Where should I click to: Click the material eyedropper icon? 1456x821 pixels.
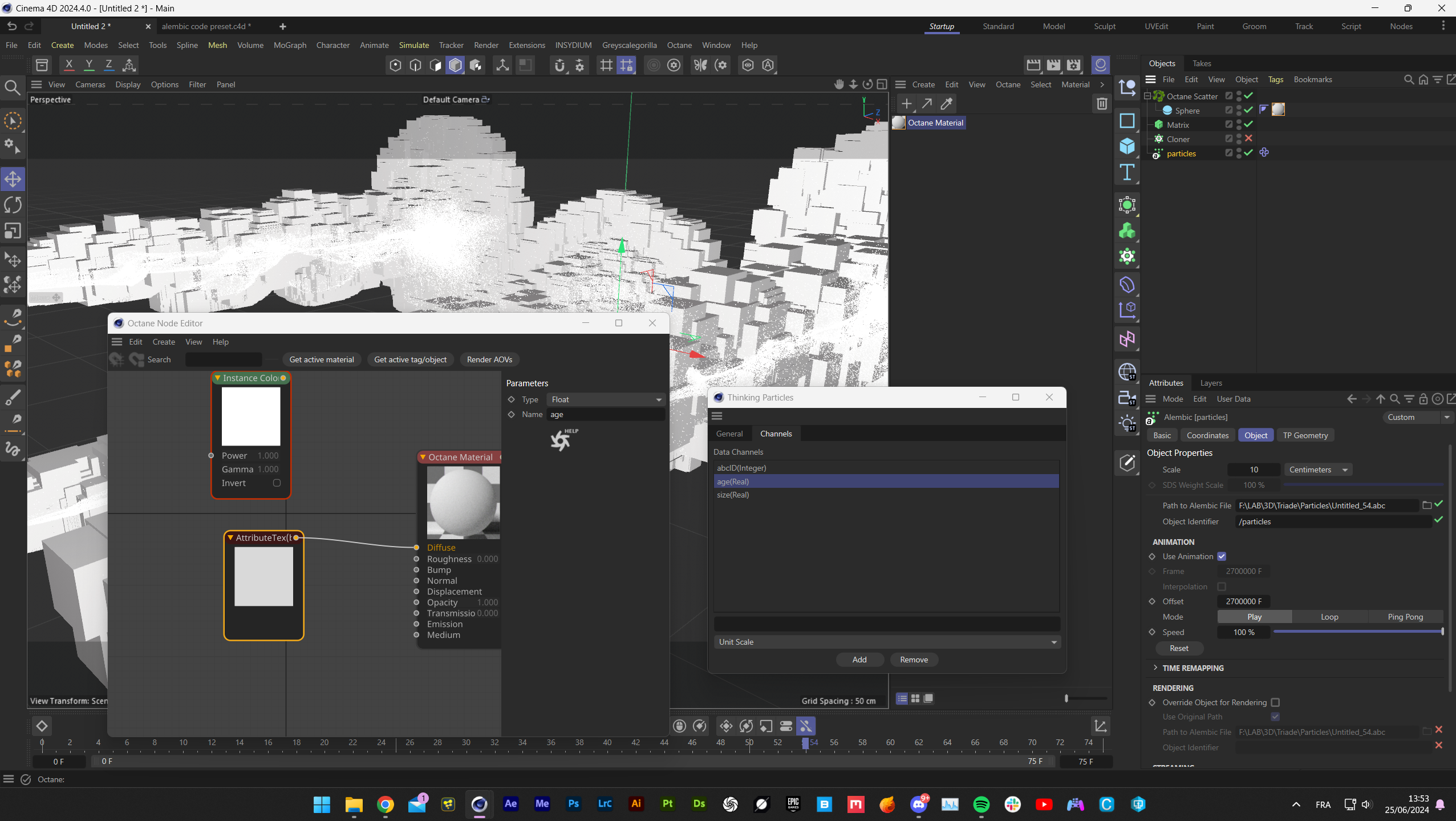[x=946, y=104]
